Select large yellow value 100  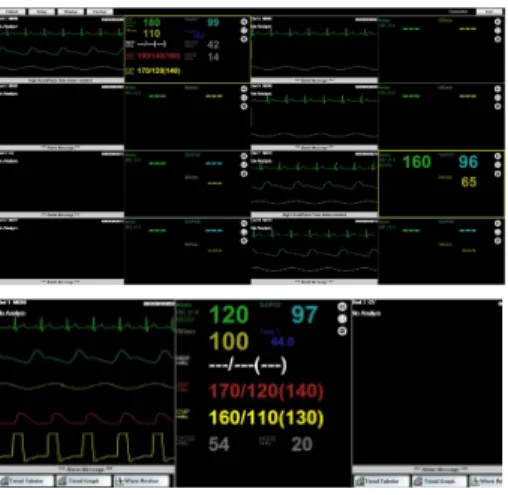(x=229, y=341)
